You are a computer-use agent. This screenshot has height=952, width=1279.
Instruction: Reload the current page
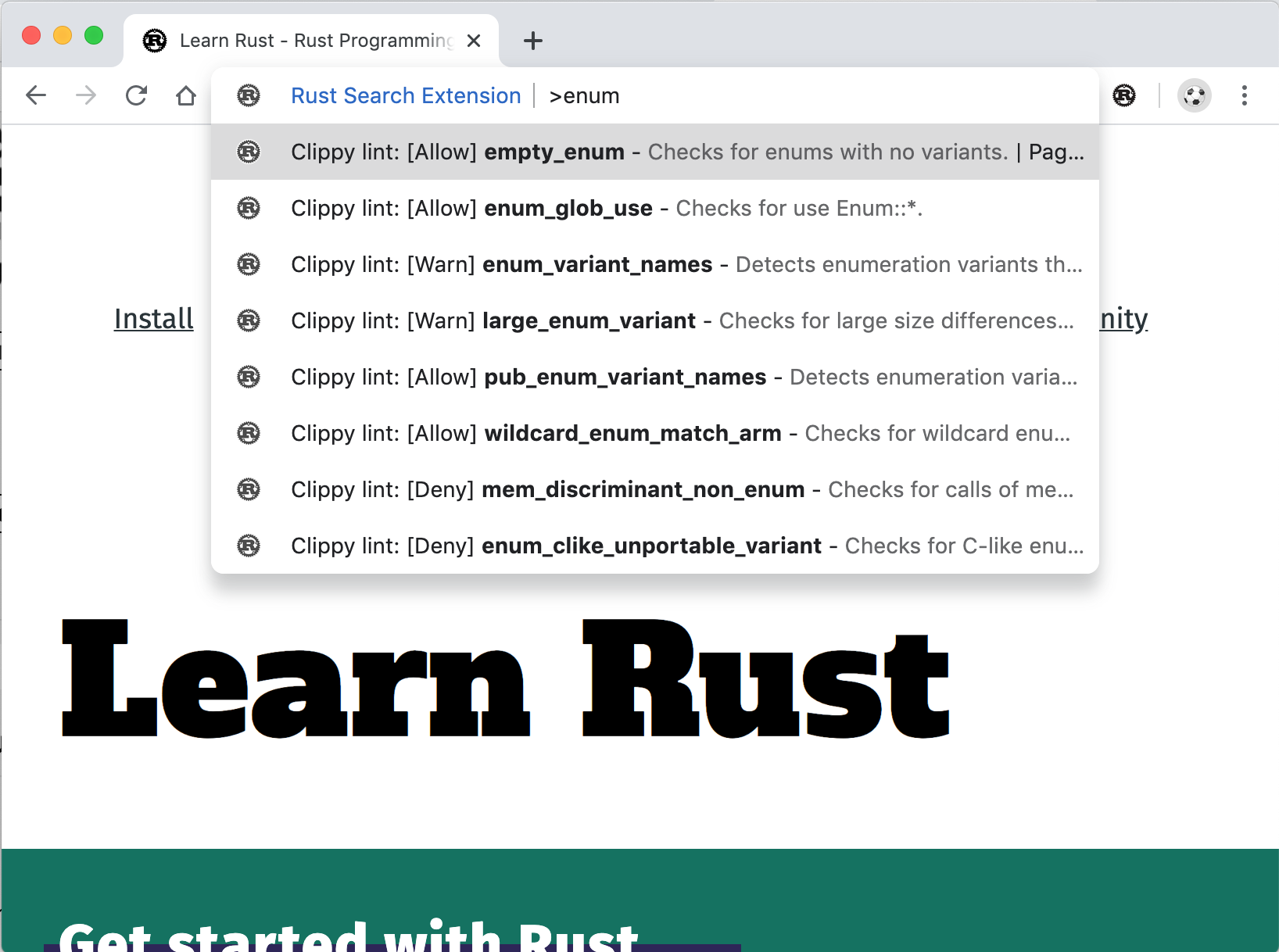click(x=136, y=95)
